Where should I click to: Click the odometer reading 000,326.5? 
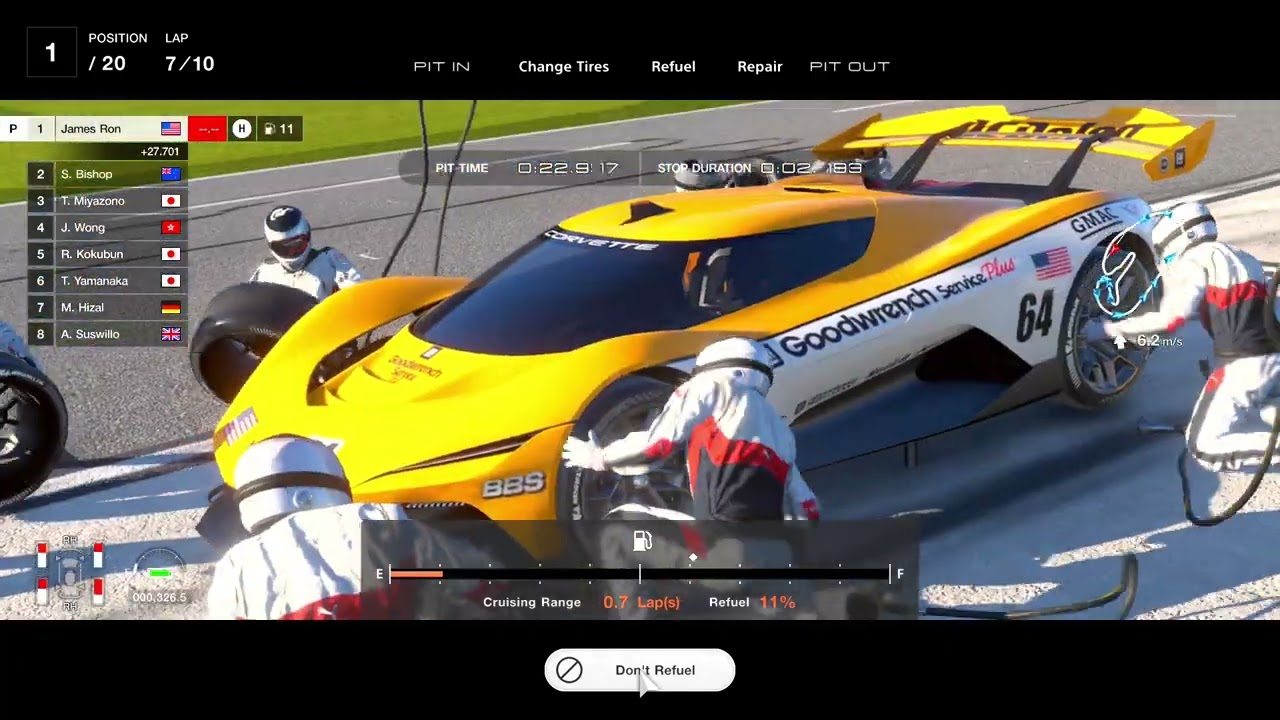159,598
